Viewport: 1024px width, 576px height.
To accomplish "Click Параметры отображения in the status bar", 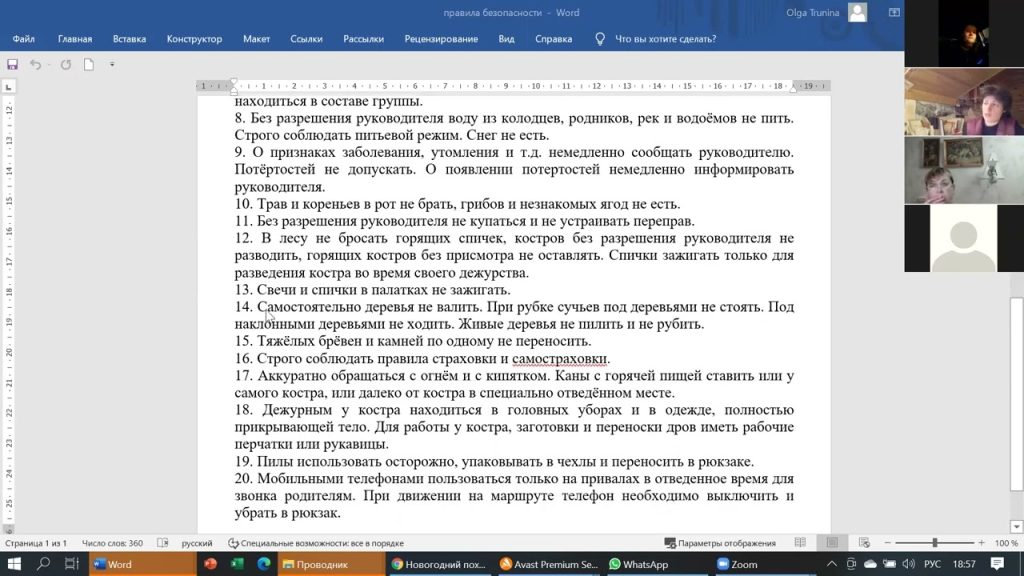I will click(x=720, y=543).
